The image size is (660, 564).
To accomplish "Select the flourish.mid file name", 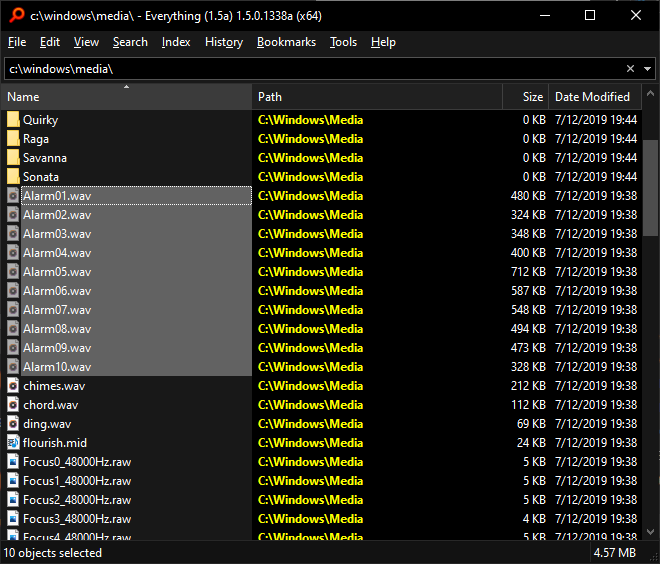I will (x=55, y=443).
